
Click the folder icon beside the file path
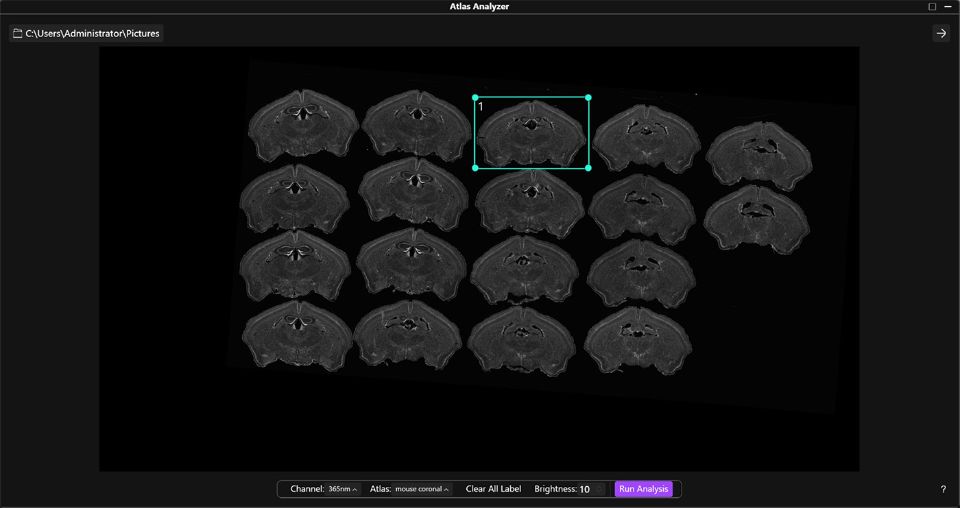(x=17, y=33)
